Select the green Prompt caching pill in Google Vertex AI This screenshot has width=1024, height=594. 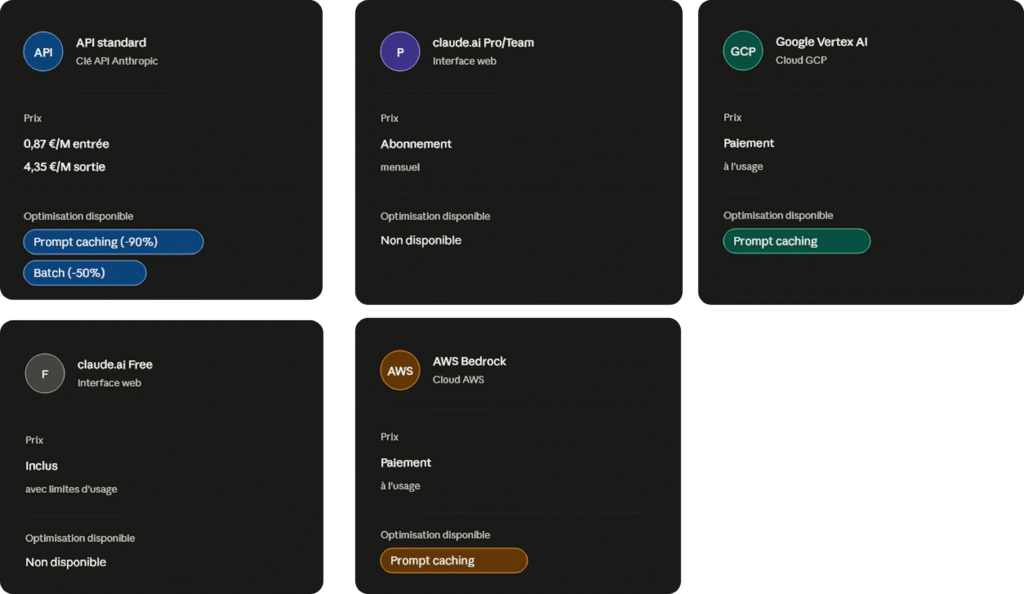click(x=797, y=241)
